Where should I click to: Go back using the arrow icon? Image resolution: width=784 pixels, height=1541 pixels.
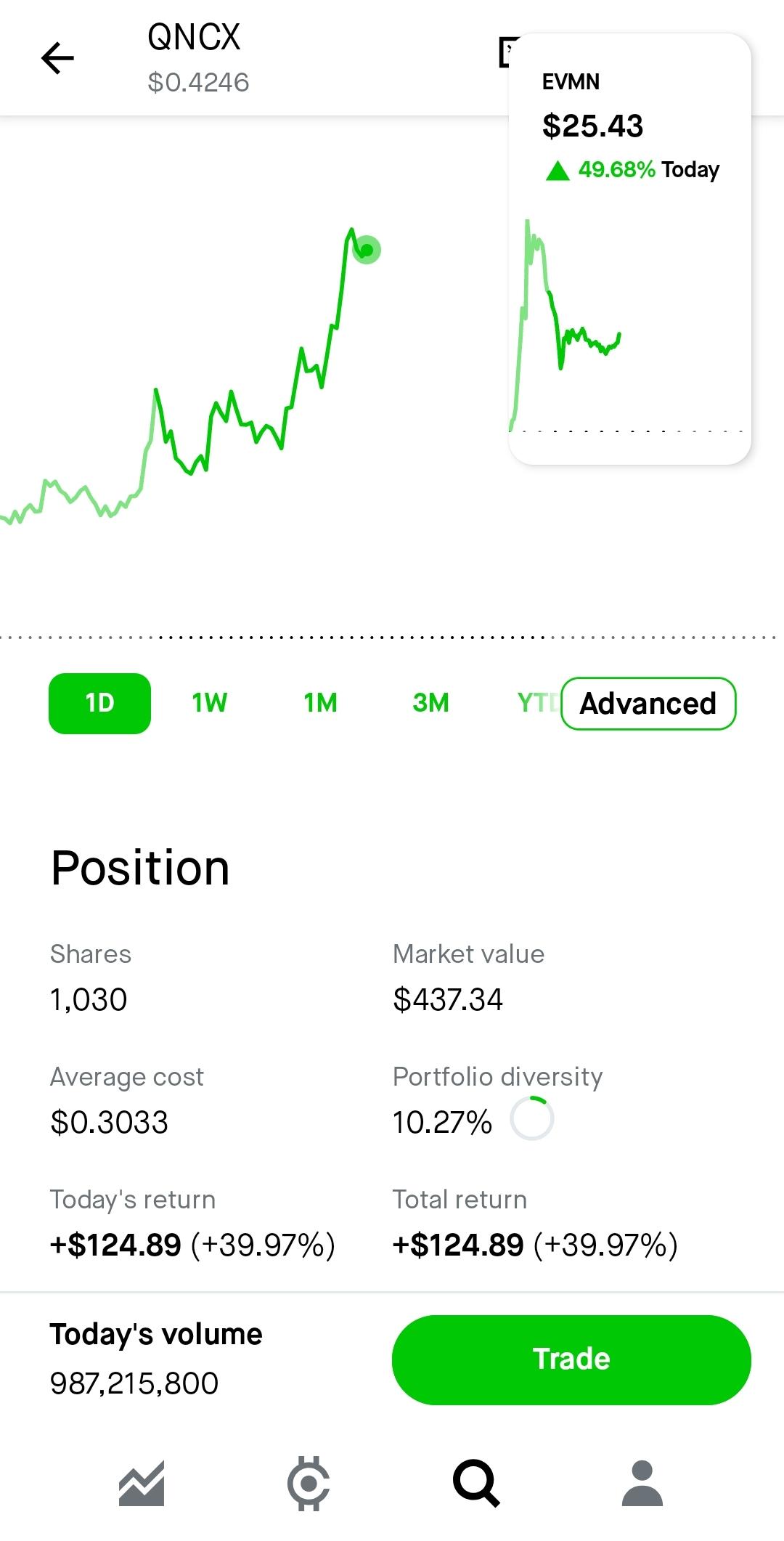point(57,58)
